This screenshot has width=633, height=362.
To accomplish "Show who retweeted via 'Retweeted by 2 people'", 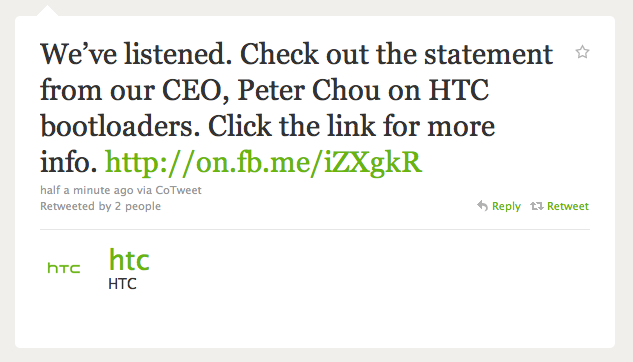I will [x=100, y=206].
